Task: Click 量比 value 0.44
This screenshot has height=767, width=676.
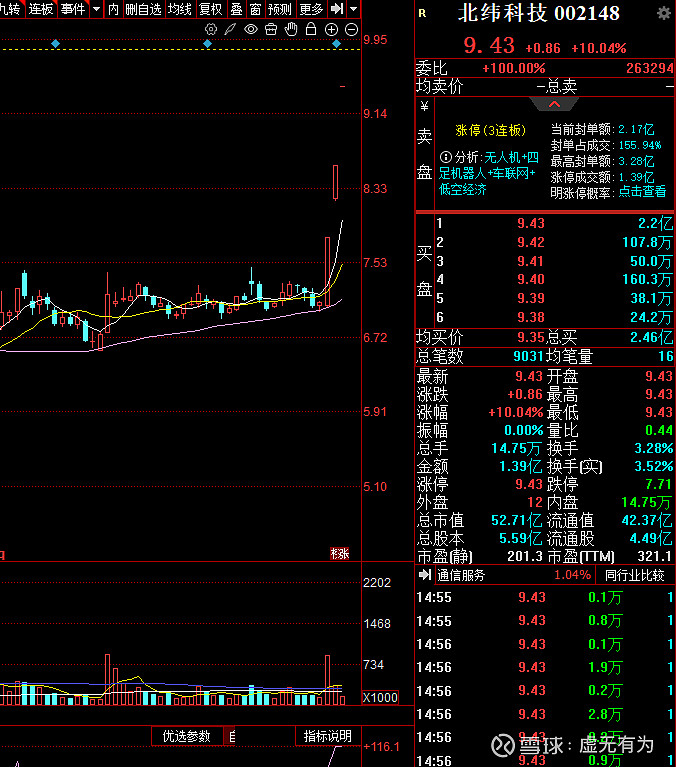Action: tap(658, 430)
